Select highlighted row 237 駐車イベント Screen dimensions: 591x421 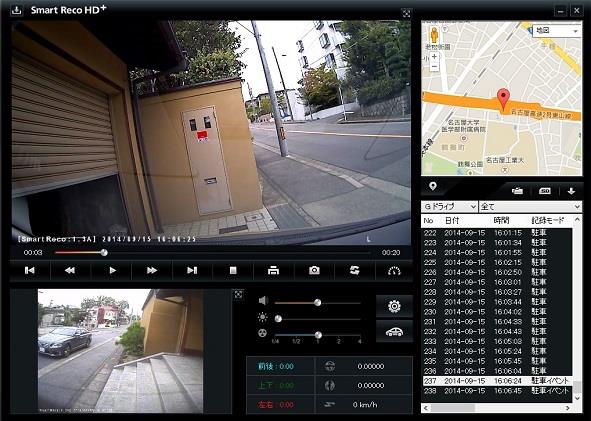click(497, 381)
